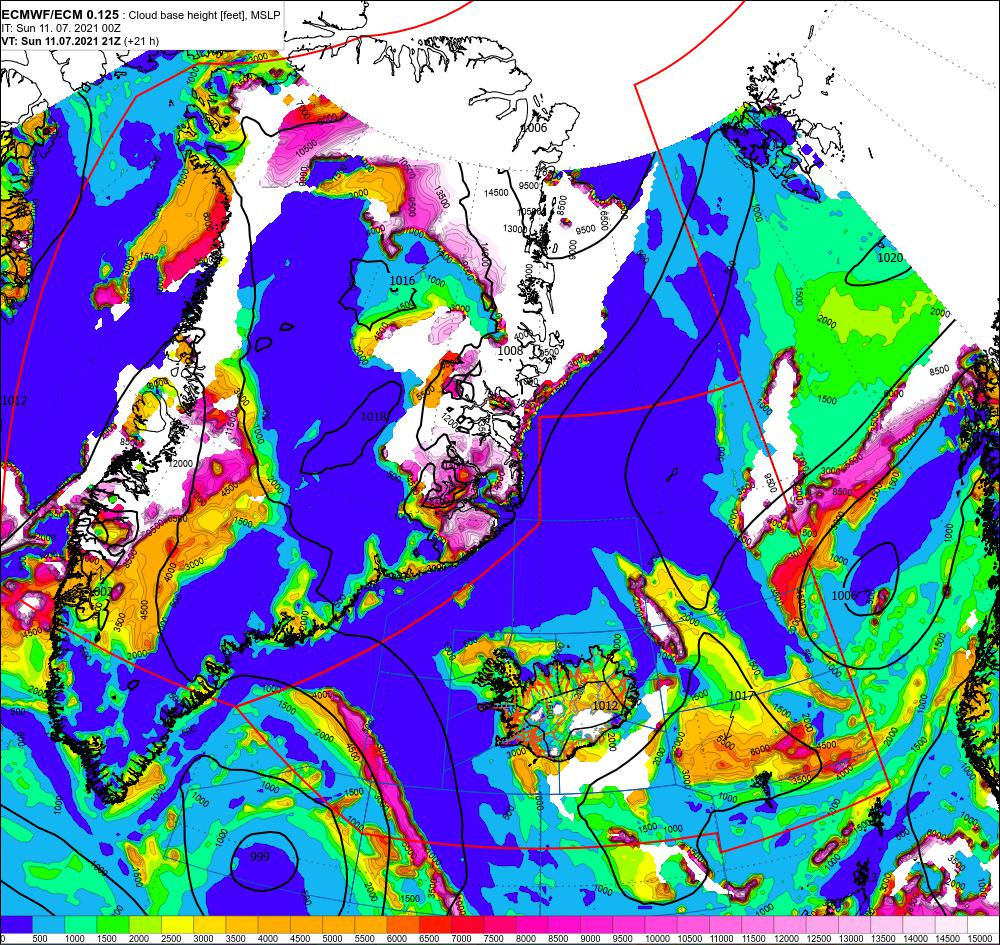
Task: Click the 1016 pressure label
Action: pos(402,281)
